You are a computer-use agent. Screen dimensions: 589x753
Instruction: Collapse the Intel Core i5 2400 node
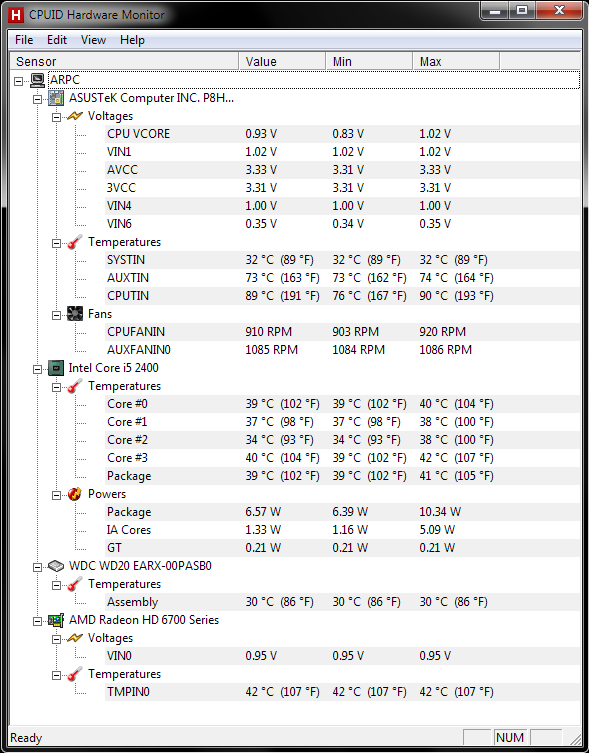point(37,369)
